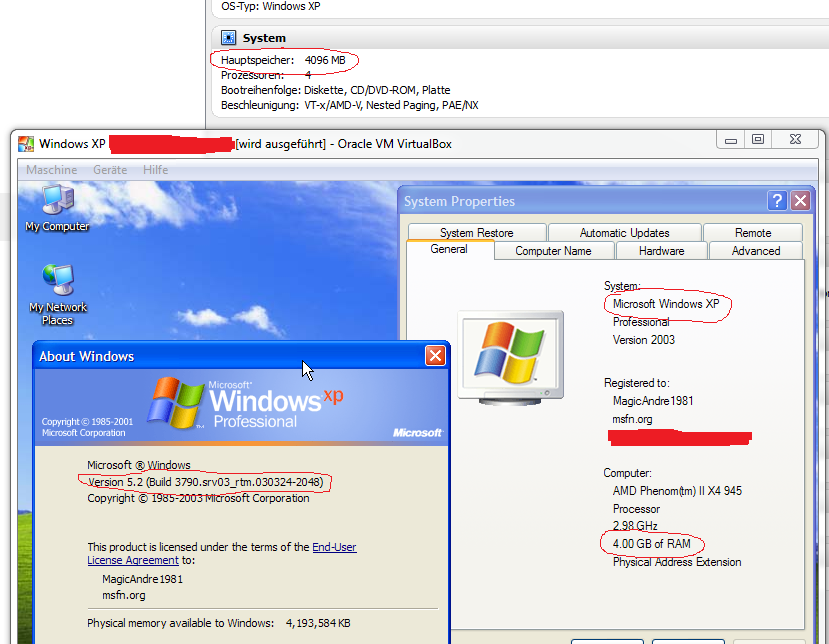Click the Windows logo monitor image
The image size is (829, 644).
point(511,357)
